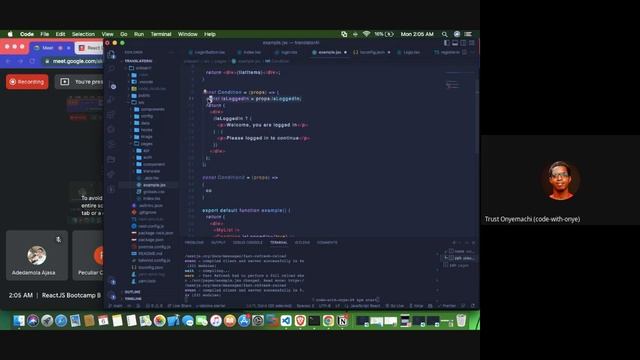This screenshot has width=640, height=360.
Task: Open App Store in the dock
Action: pos(244,321)
